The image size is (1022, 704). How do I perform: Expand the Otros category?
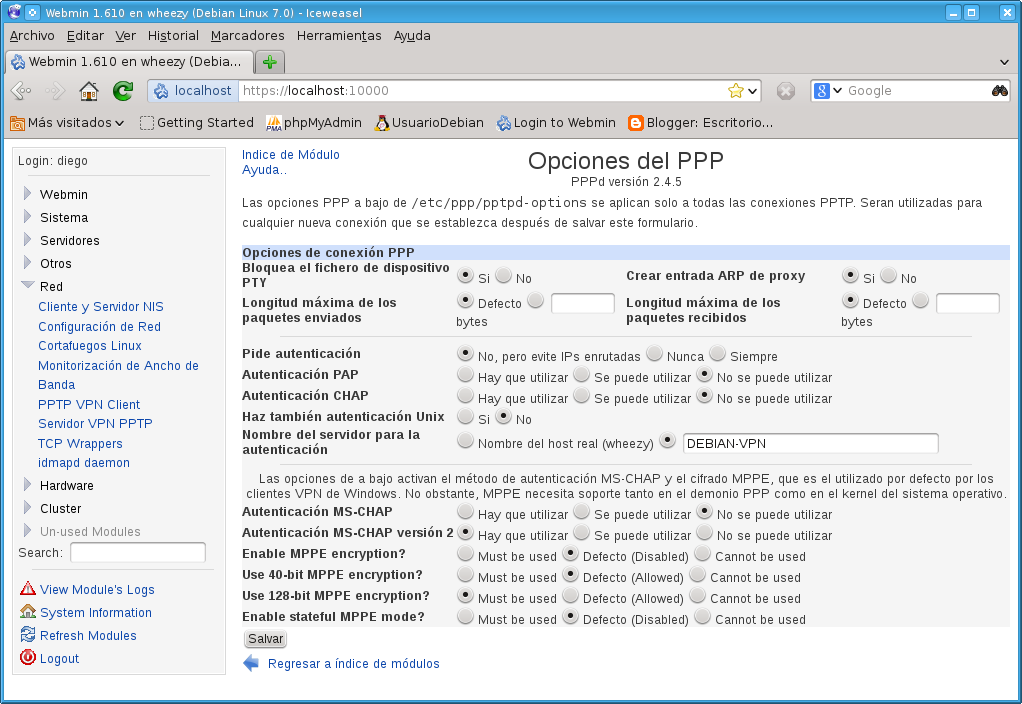[x=27, y=262]
